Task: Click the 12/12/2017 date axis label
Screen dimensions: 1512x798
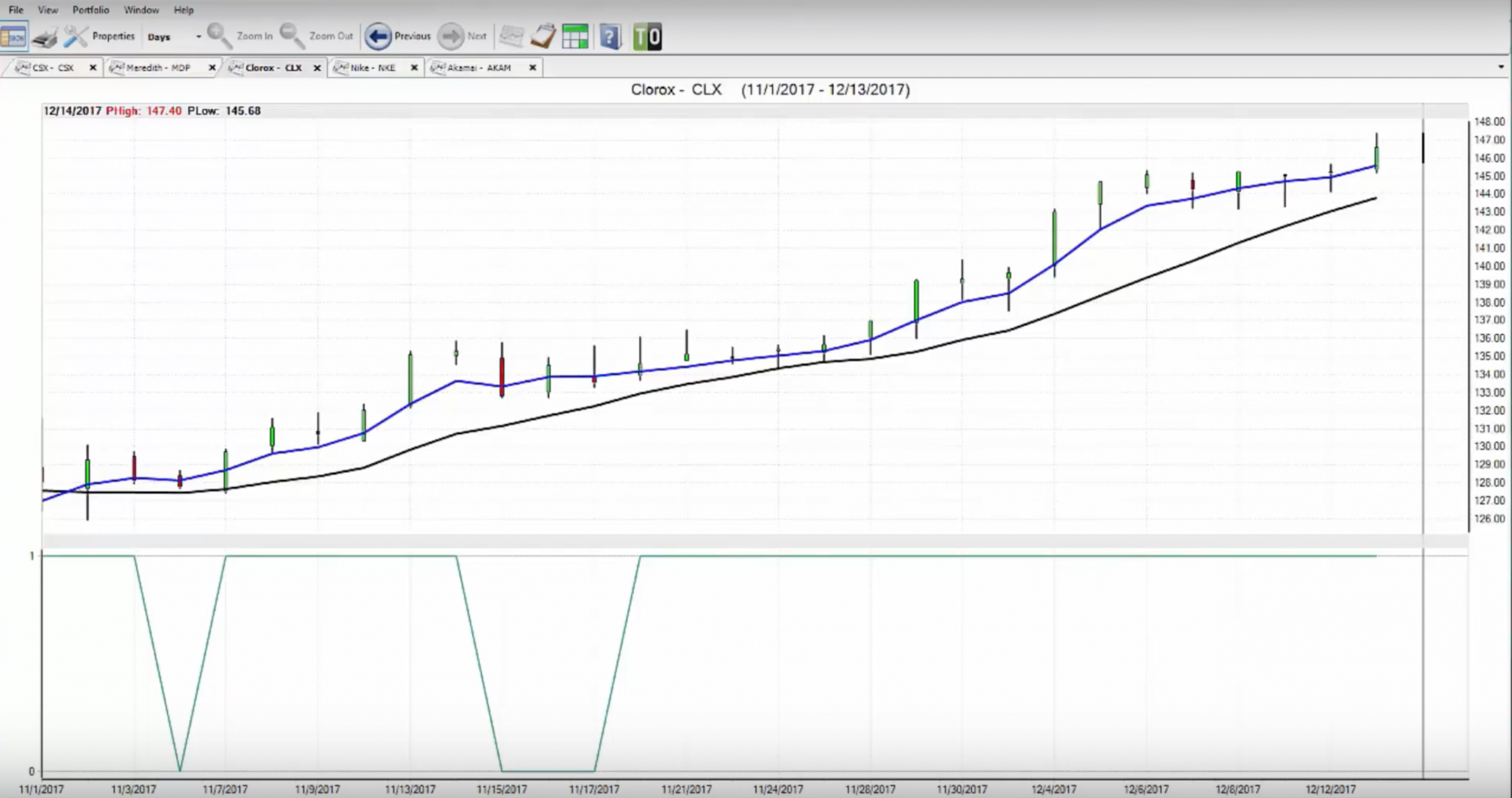Action: pos(1331,789)
